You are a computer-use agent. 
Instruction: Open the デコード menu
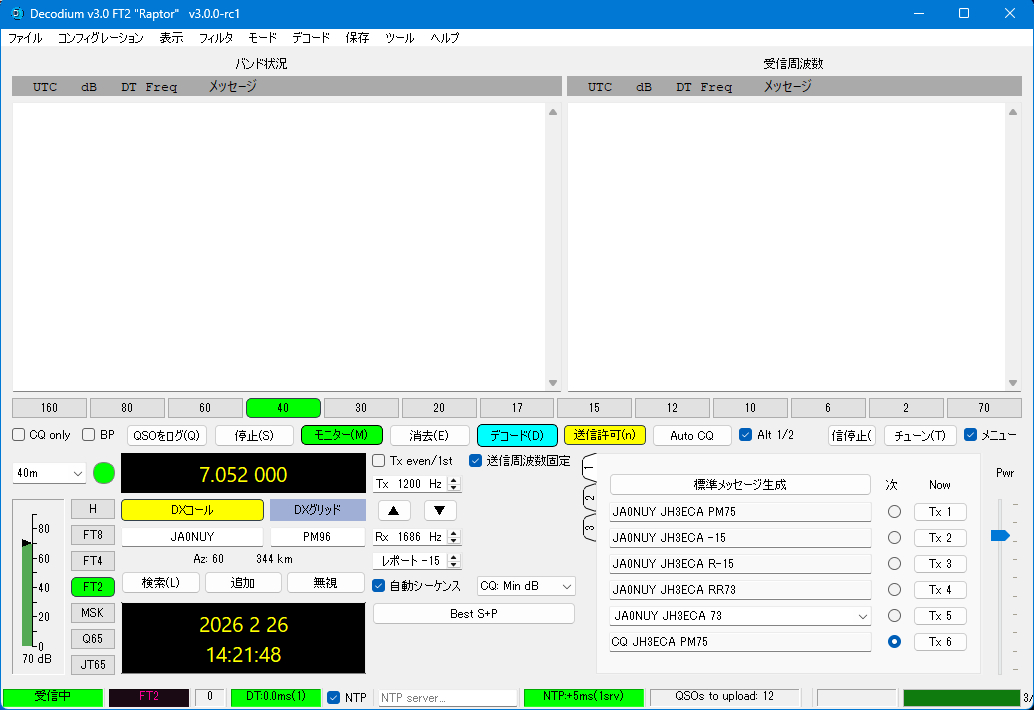click(x=311, y=38)
